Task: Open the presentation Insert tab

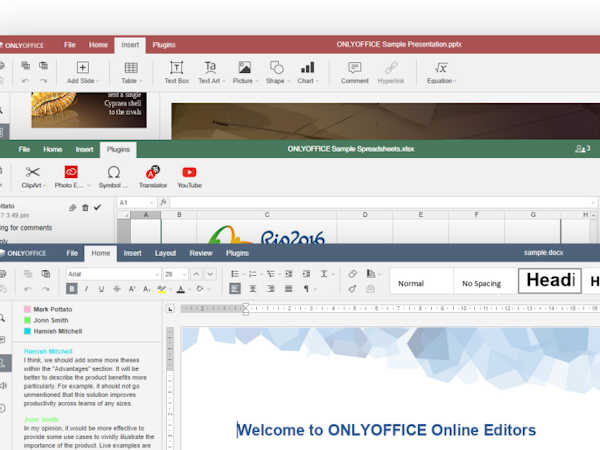Action: 130,45
